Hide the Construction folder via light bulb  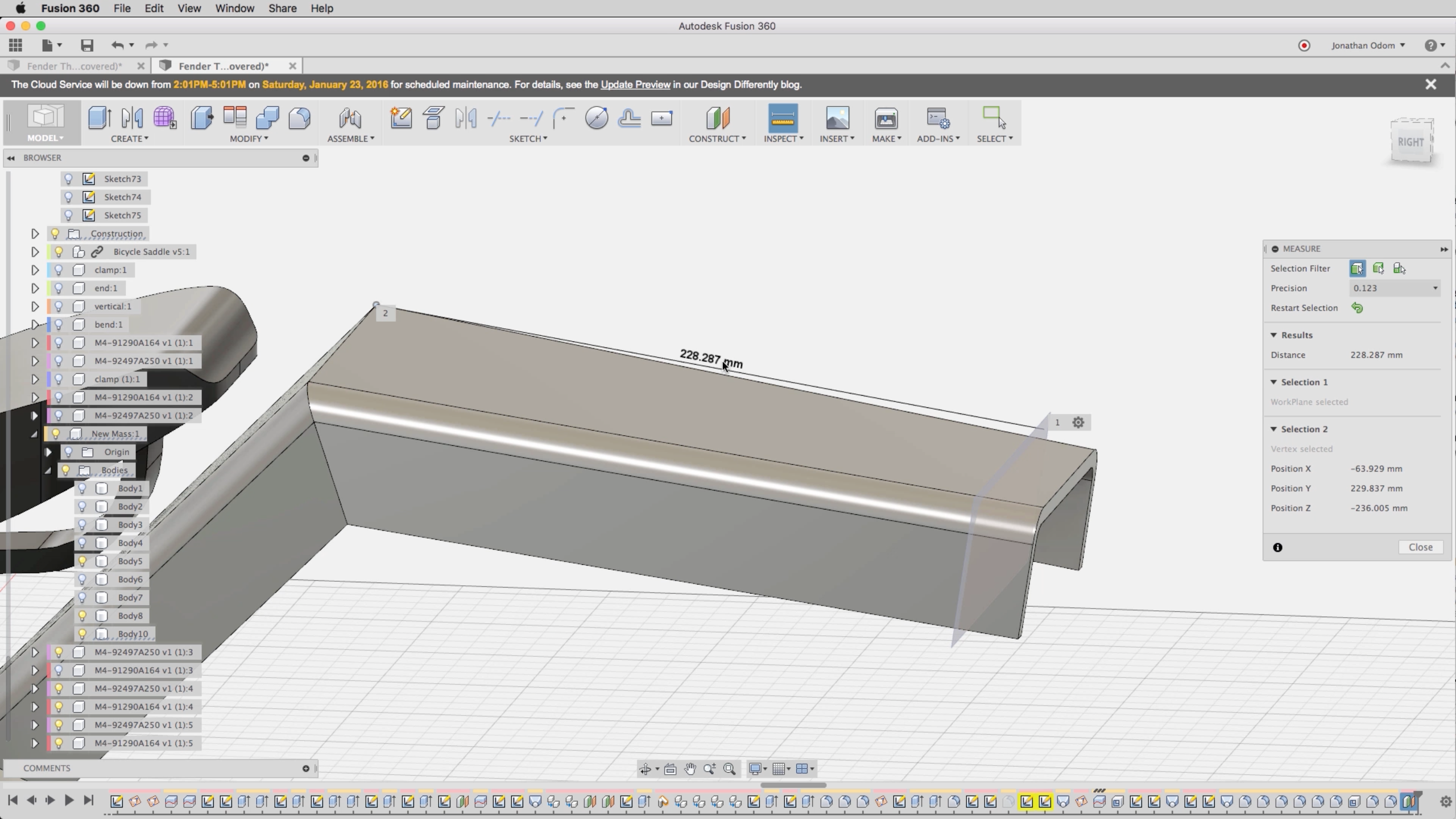tap(55, 234)
